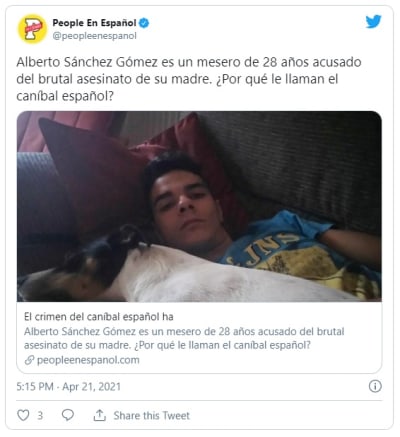This screenshot has height=437, width=400.
Task: Like the tweet with the heart icon
Action: (x=23, y=415)
